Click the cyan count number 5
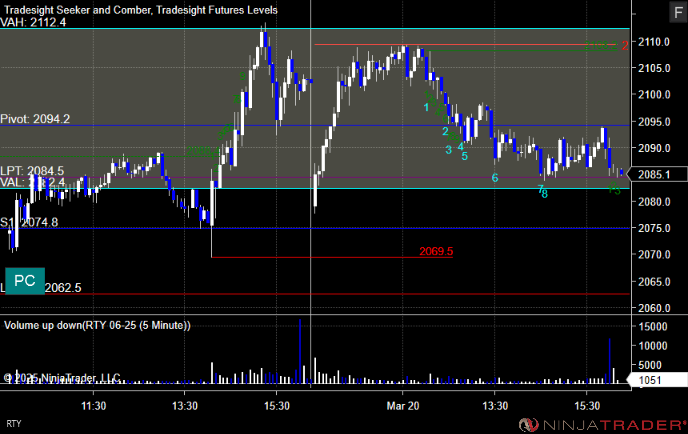The image size is (688, 434). point(465,156)
